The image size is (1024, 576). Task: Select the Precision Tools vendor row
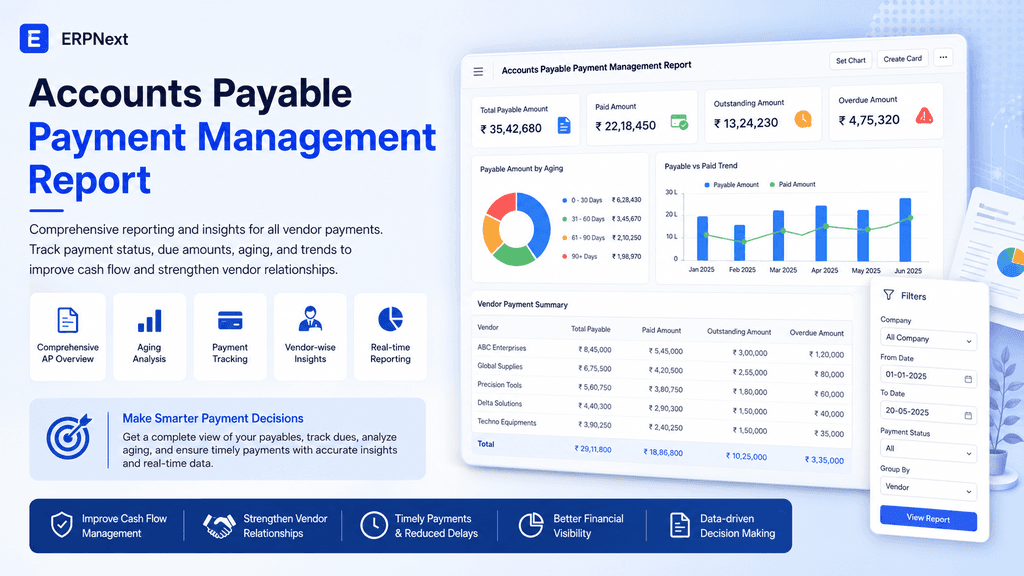click(662, 388)
